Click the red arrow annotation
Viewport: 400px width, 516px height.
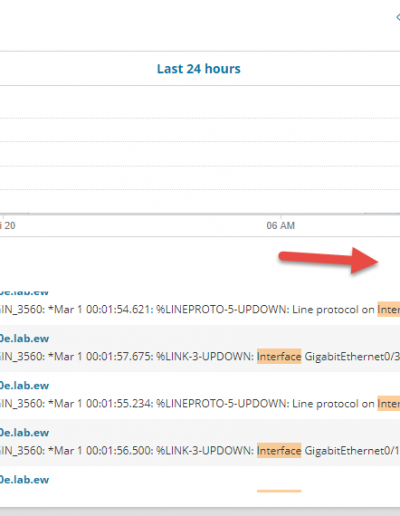[328, 260]
